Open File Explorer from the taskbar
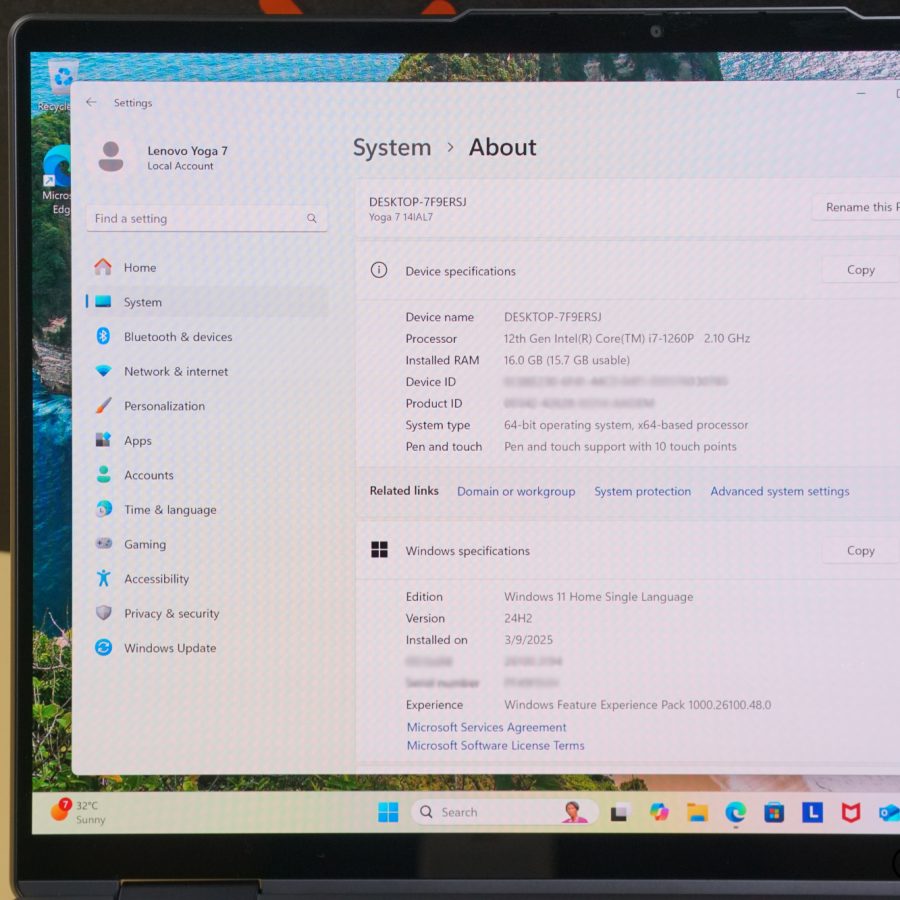900x900 pixels. pyautogui.click(x=697, y=812)
